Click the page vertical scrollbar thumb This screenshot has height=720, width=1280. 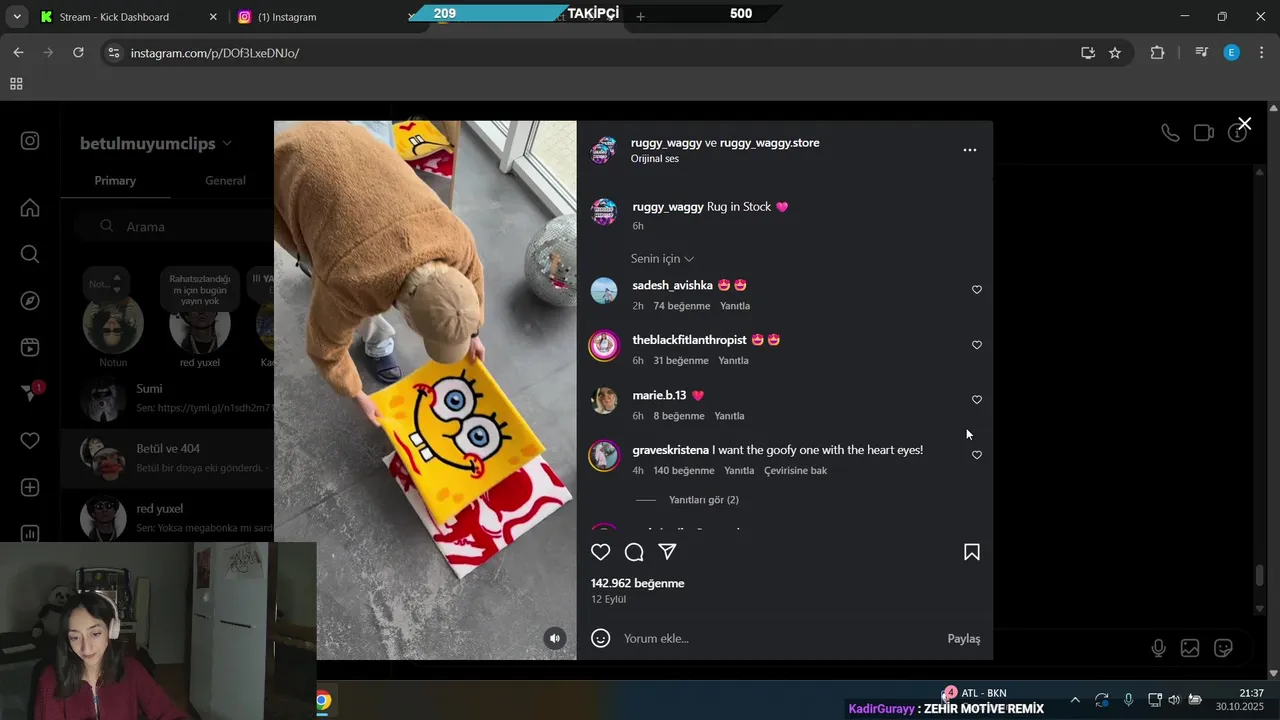point(1260,577)
